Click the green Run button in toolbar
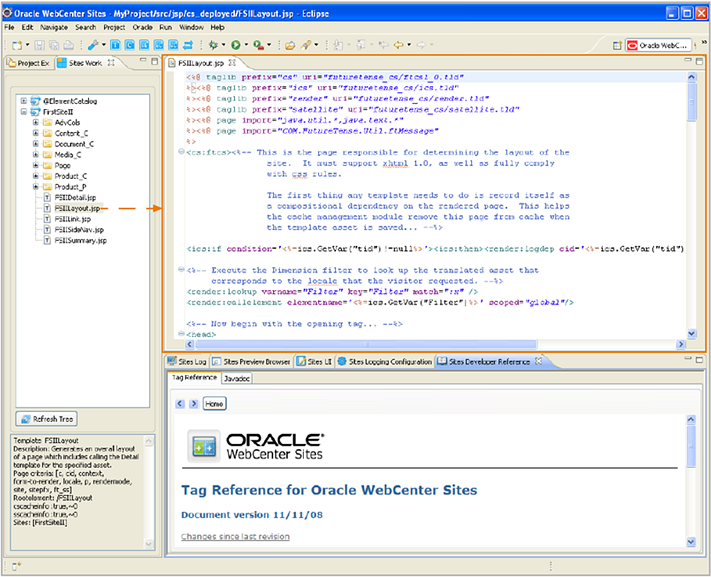711x577 pixels. point(235,46)
